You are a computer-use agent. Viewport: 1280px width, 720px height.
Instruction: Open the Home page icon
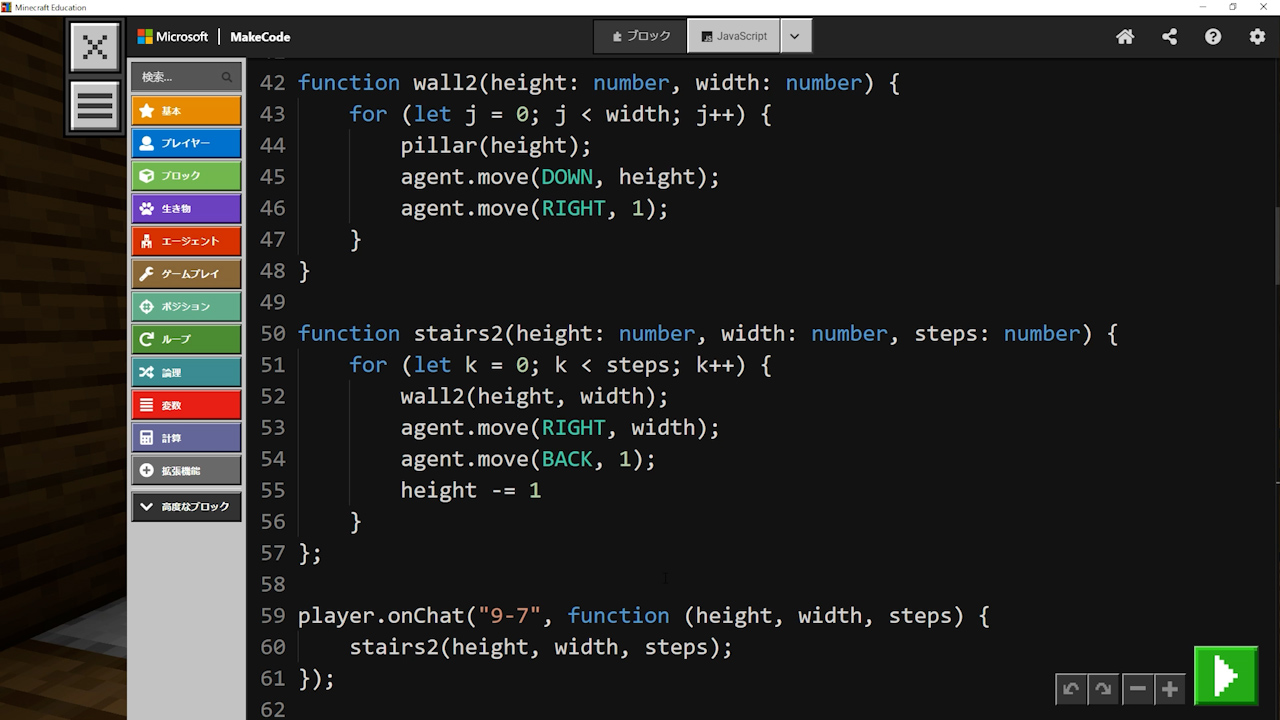pyautogui.click(x=1125, y=37)
